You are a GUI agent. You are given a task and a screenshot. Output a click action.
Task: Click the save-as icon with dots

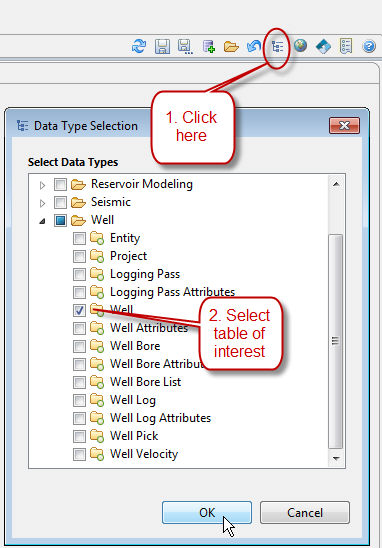[x=185, y=46]
